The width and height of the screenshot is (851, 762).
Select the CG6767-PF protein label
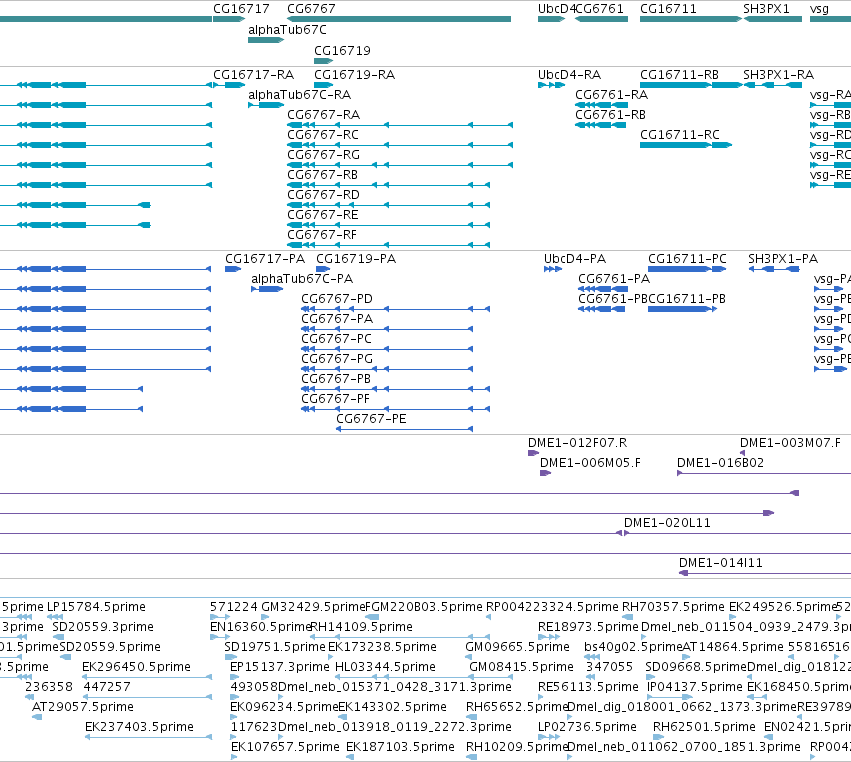pos(335,399)
